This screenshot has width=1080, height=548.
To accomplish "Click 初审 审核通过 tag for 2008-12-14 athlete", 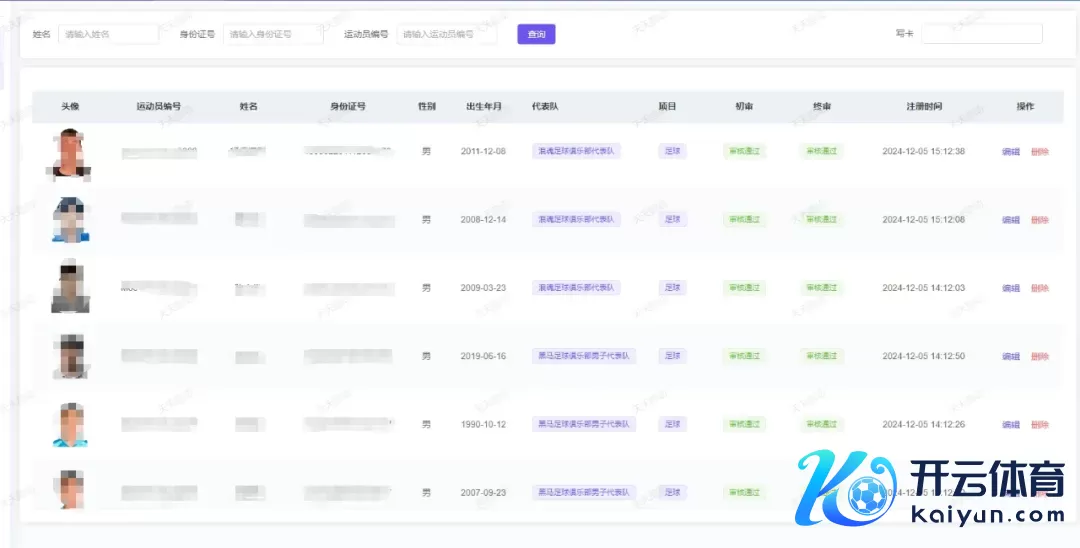I will coord(744,220).
